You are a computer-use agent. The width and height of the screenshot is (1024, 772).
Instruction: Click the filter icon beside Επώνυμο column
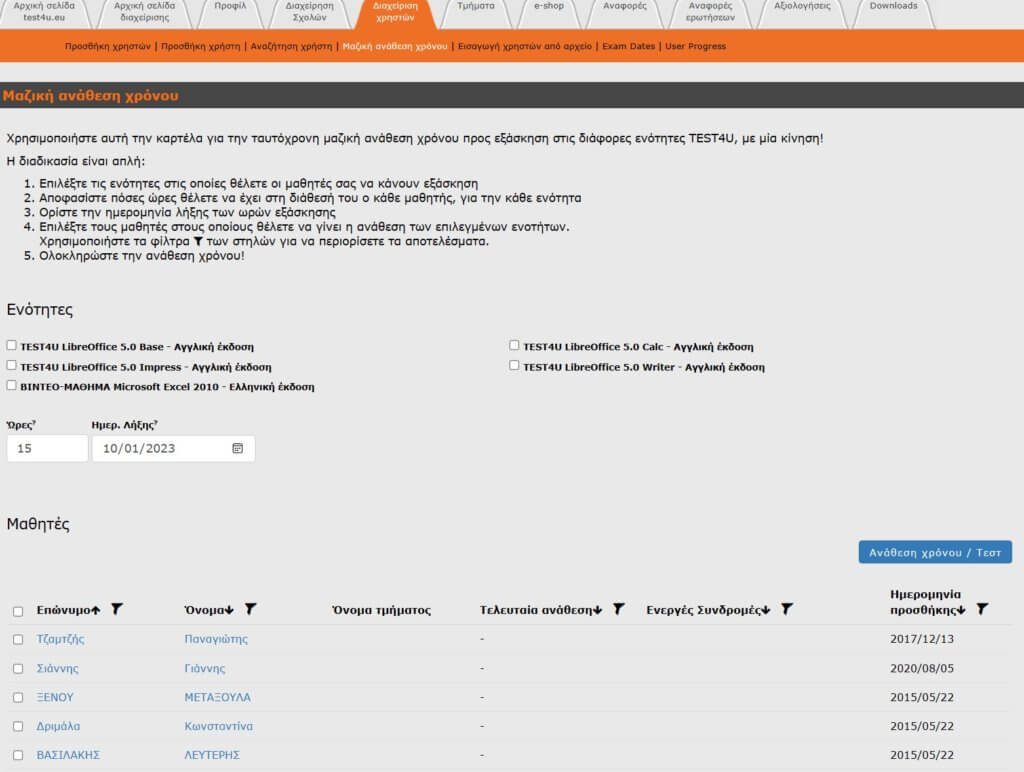(x=117, y=608)
